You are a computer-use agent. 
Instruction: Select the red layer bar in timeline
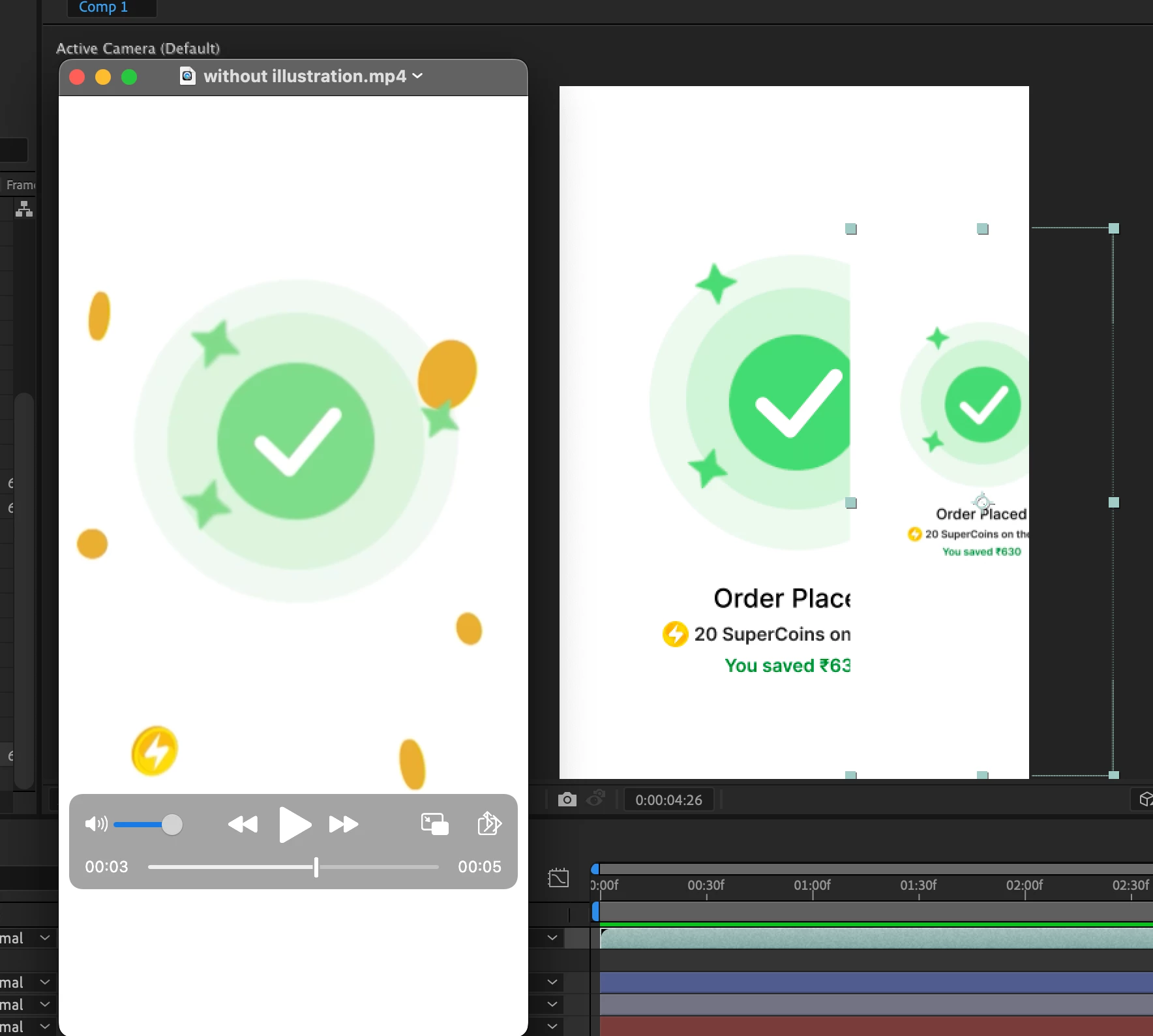876,1026
